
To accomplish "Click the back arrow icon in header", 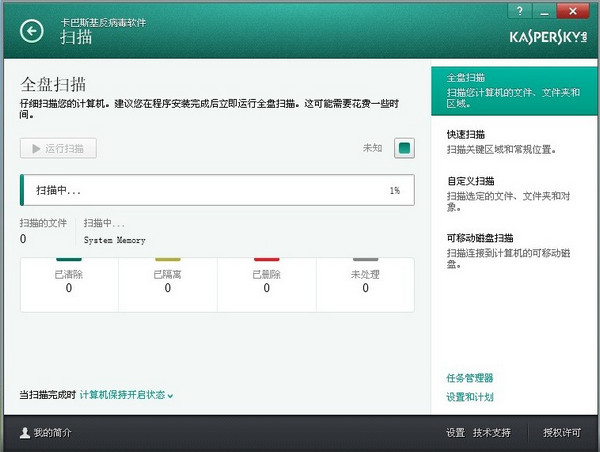I will click(x=32, y=32).
